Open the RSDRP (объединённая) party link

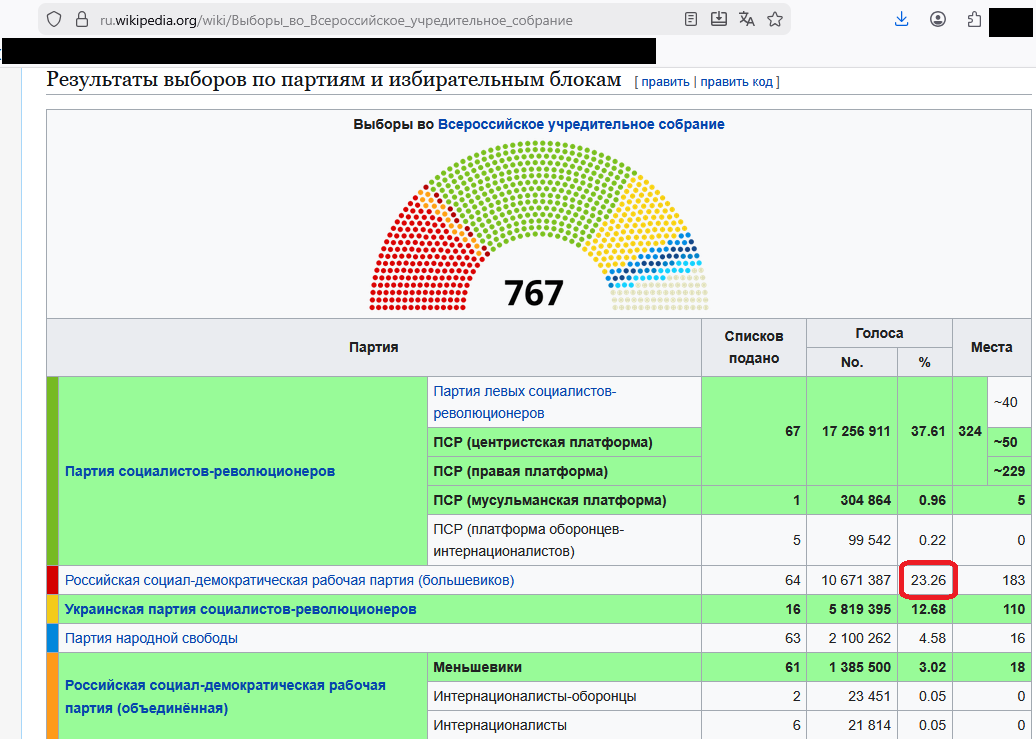[x=225, y=697]
